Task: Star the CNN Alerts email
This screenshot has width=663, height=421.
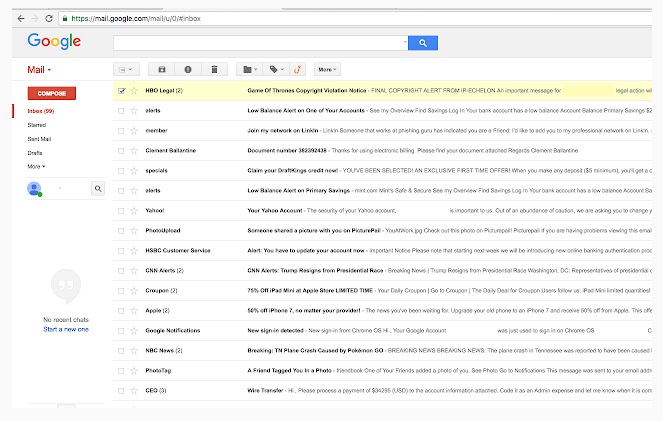Action: click(134, 271)
